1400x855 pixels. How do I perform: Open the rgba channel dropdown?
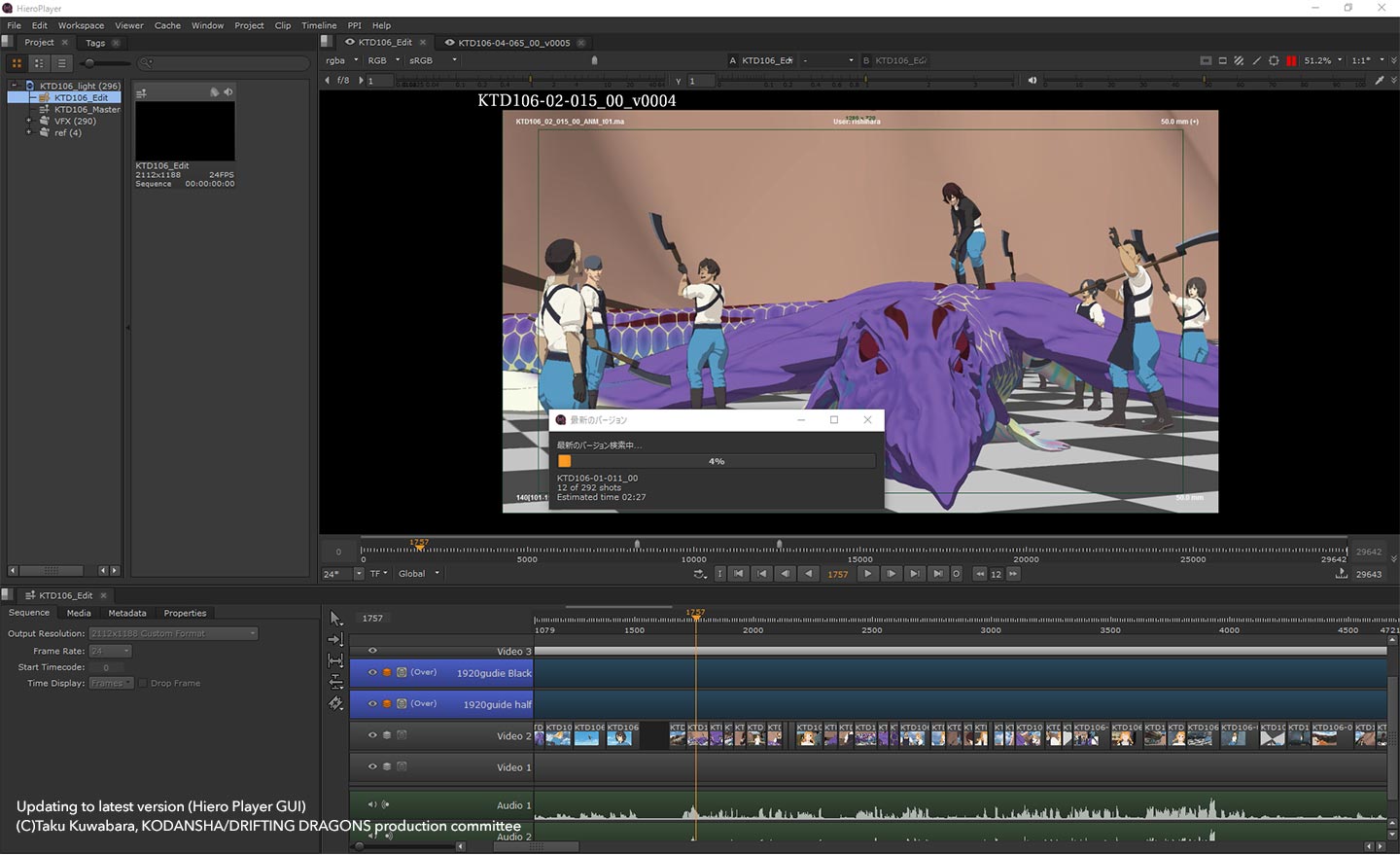pyautogui.click(x=341, y=60)
